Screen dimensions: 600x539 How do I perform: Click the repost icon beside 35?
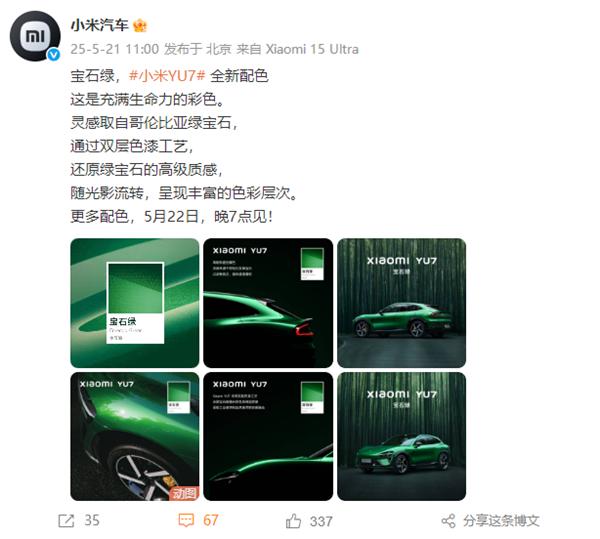[x=66, y=521]
